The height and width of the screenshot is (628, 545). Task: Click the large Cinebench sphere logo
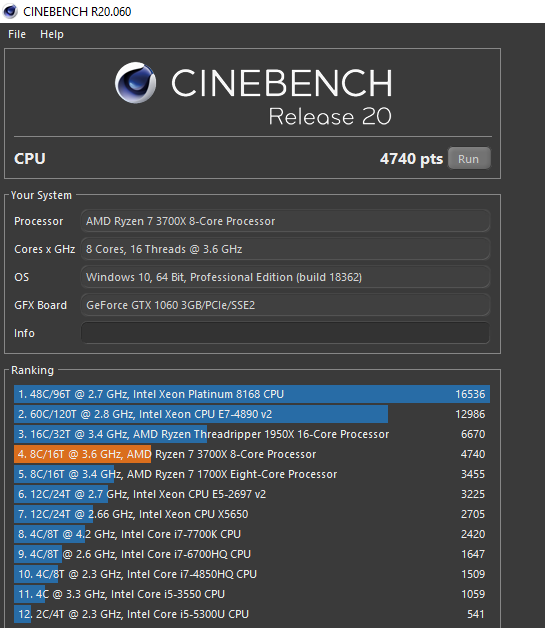135,83
